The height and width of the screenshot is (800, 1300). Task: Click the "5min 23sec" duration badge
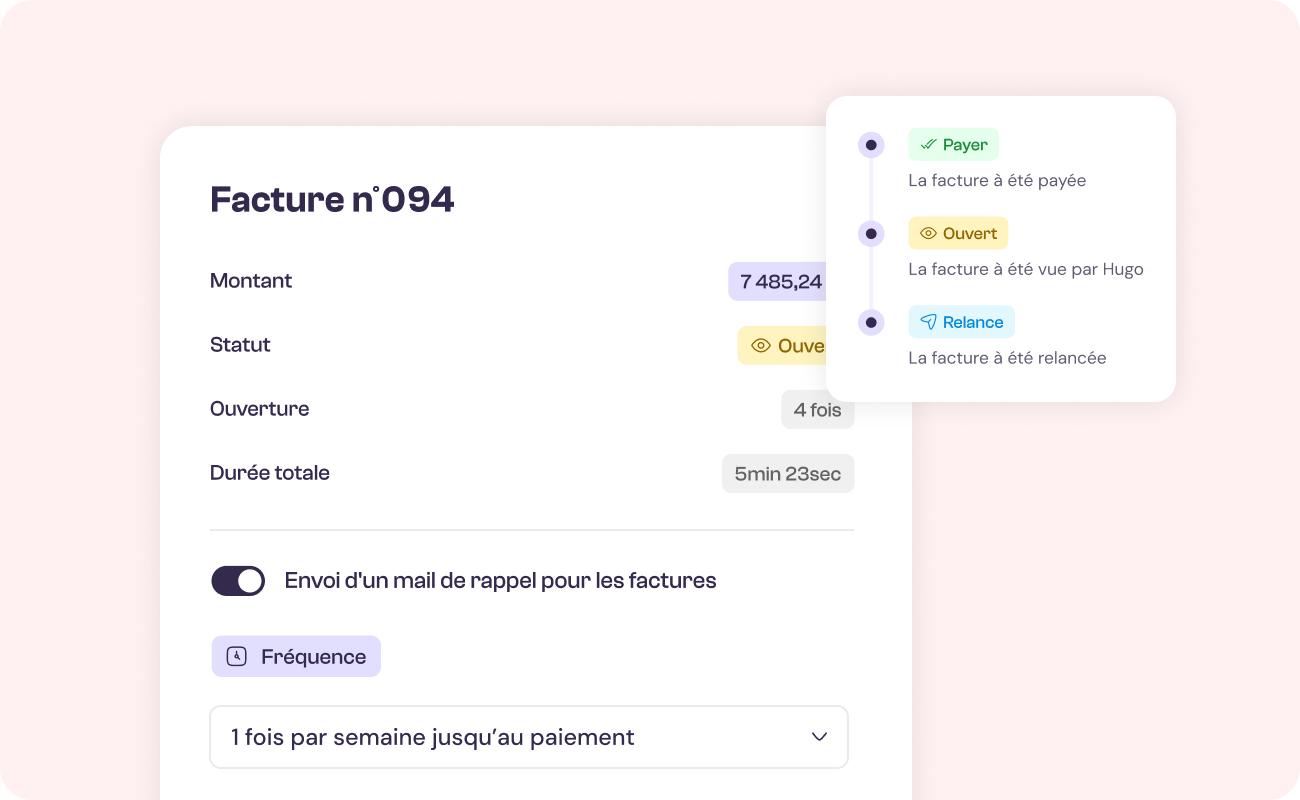point(788,472)
